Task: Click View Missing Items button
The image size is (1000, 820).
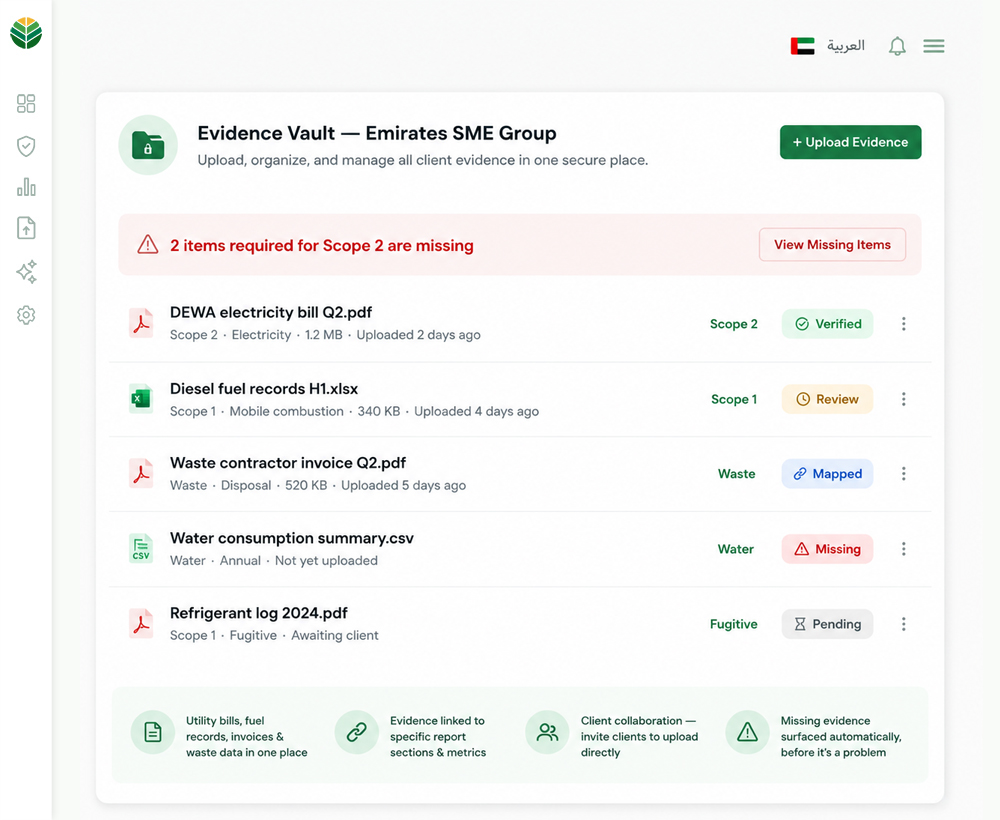Action: point(832,245)
